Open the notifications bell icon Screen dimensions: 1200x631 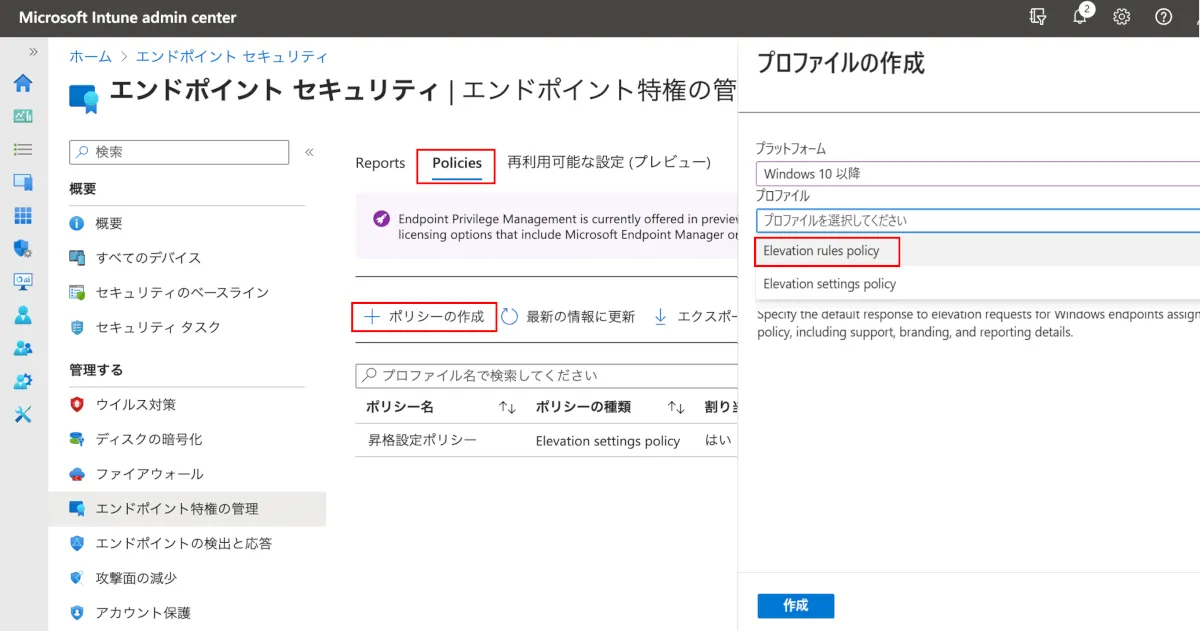click(1080, 17)
